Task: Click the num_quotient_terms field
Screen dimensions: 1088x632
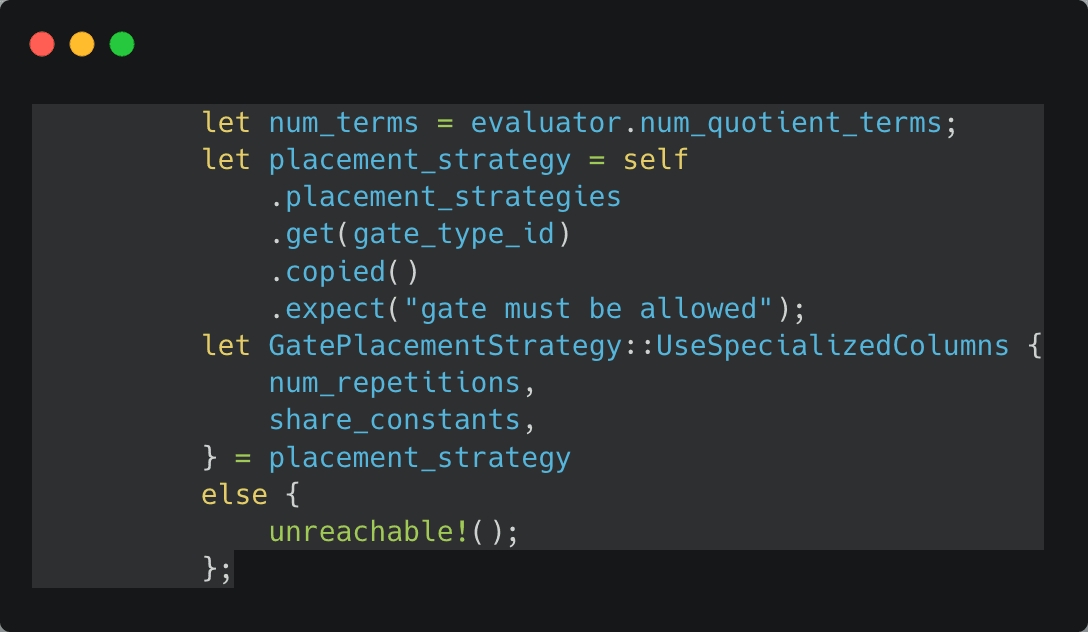Action: [790, 123]
